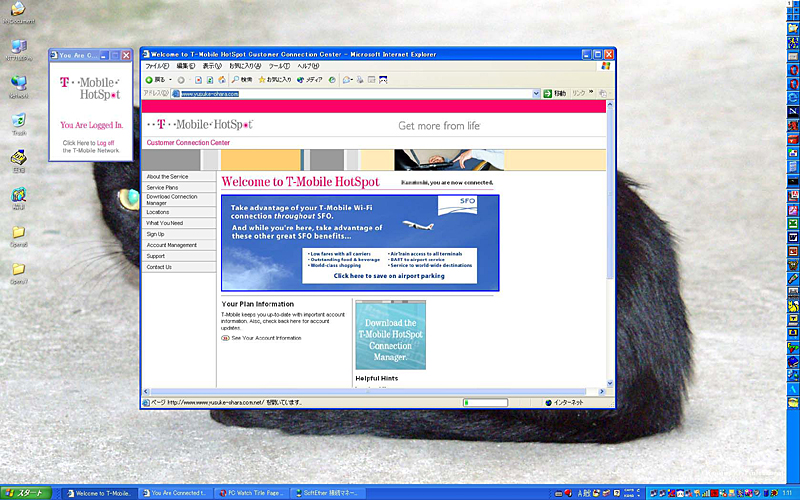The image size is (800, 500).
Task: Open the Search (検索) toolbar button
Action: [x=242, y=79]
